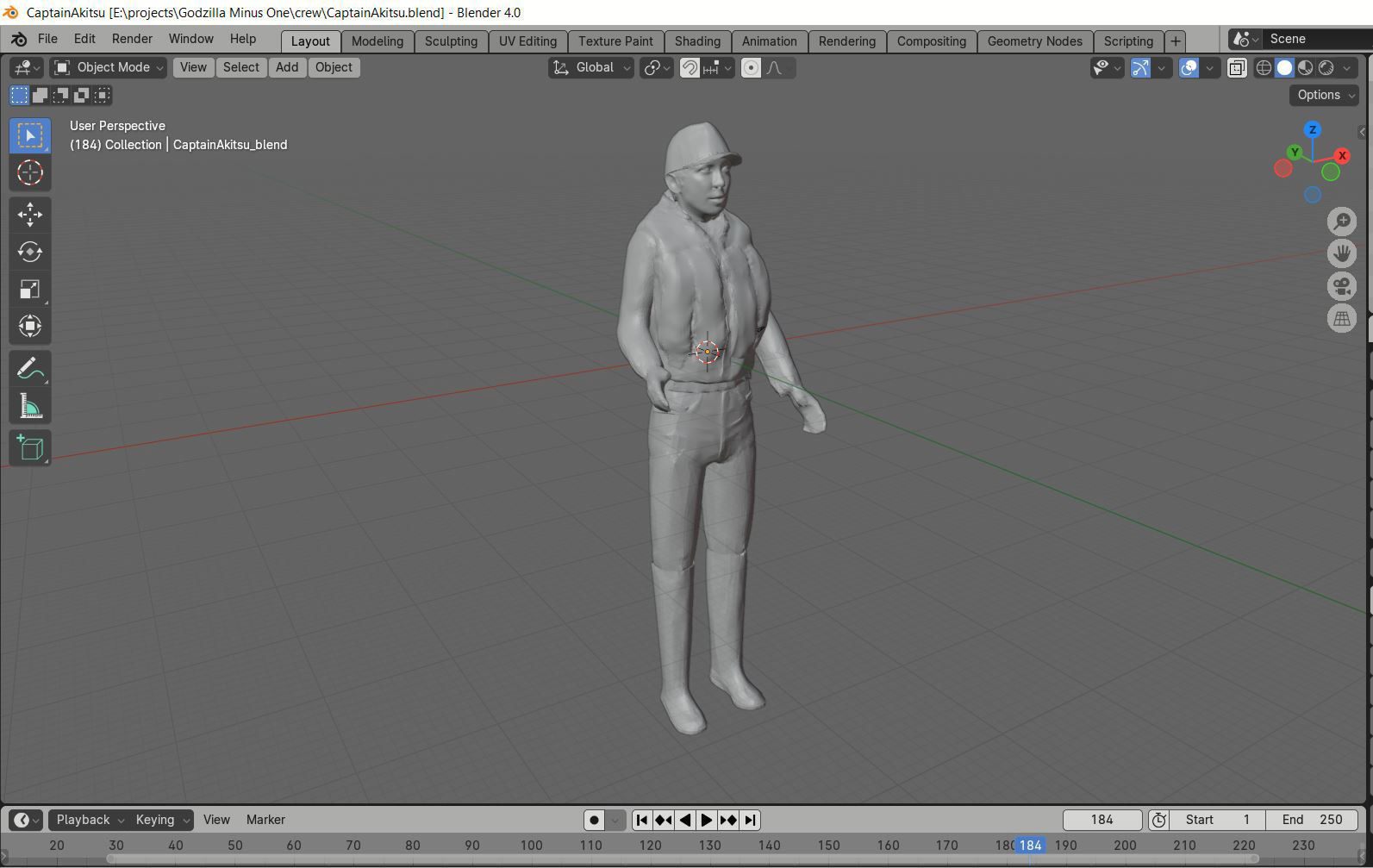Click the timeline playhead marker at 184
Viewport: 1373px width, 868px height.
tap(1030, 845)
